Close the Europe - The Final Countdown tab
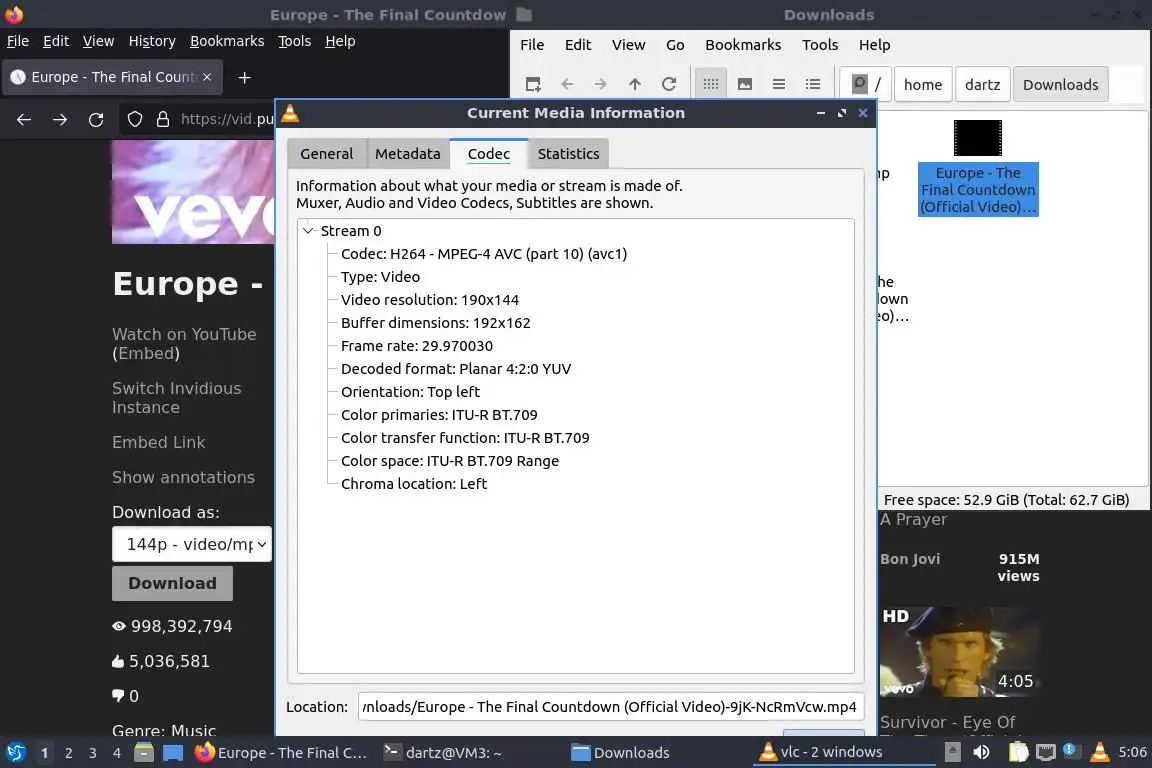Screen dimensions: 1152x768 click(207, 76)
